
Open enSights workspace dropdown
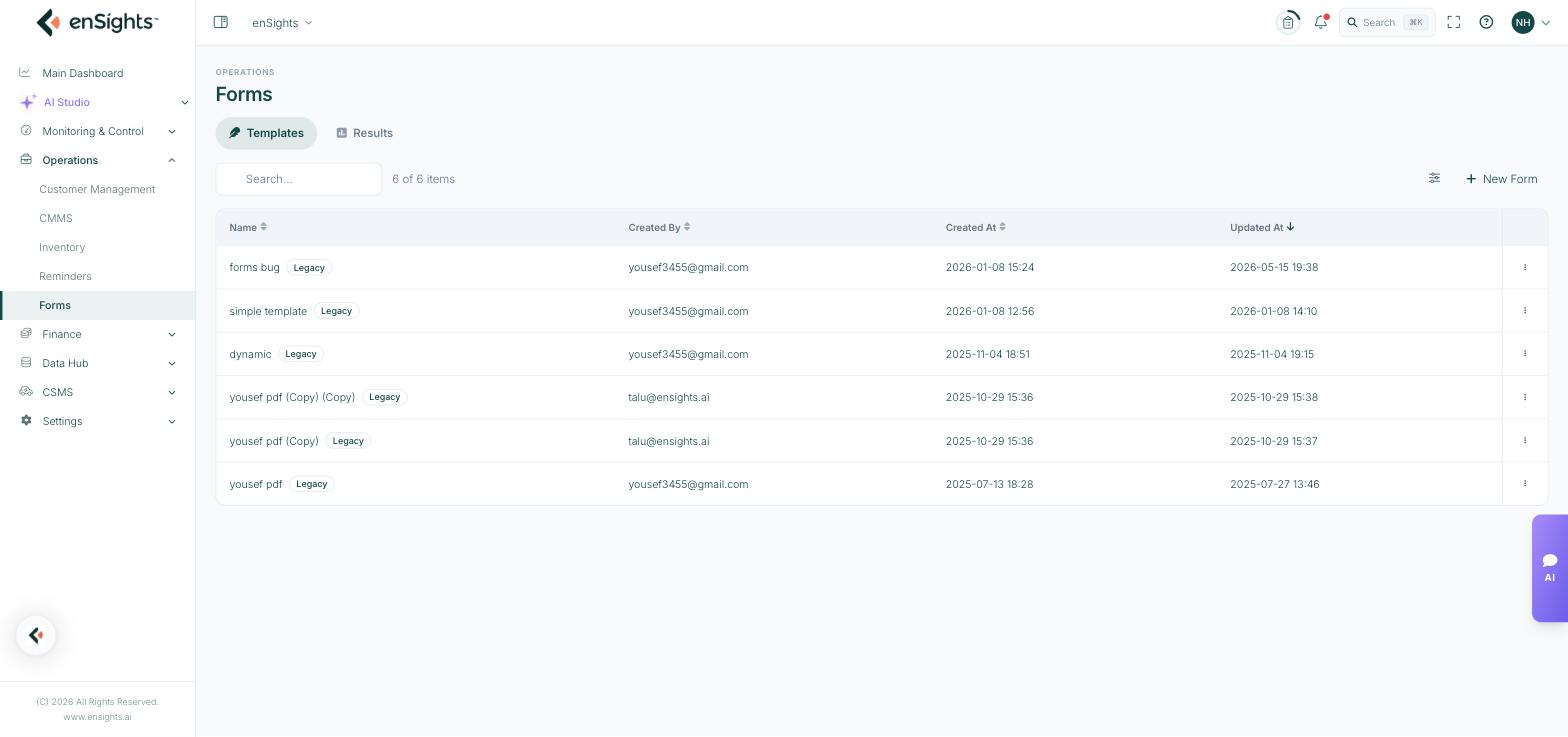(x=282, y=22)
